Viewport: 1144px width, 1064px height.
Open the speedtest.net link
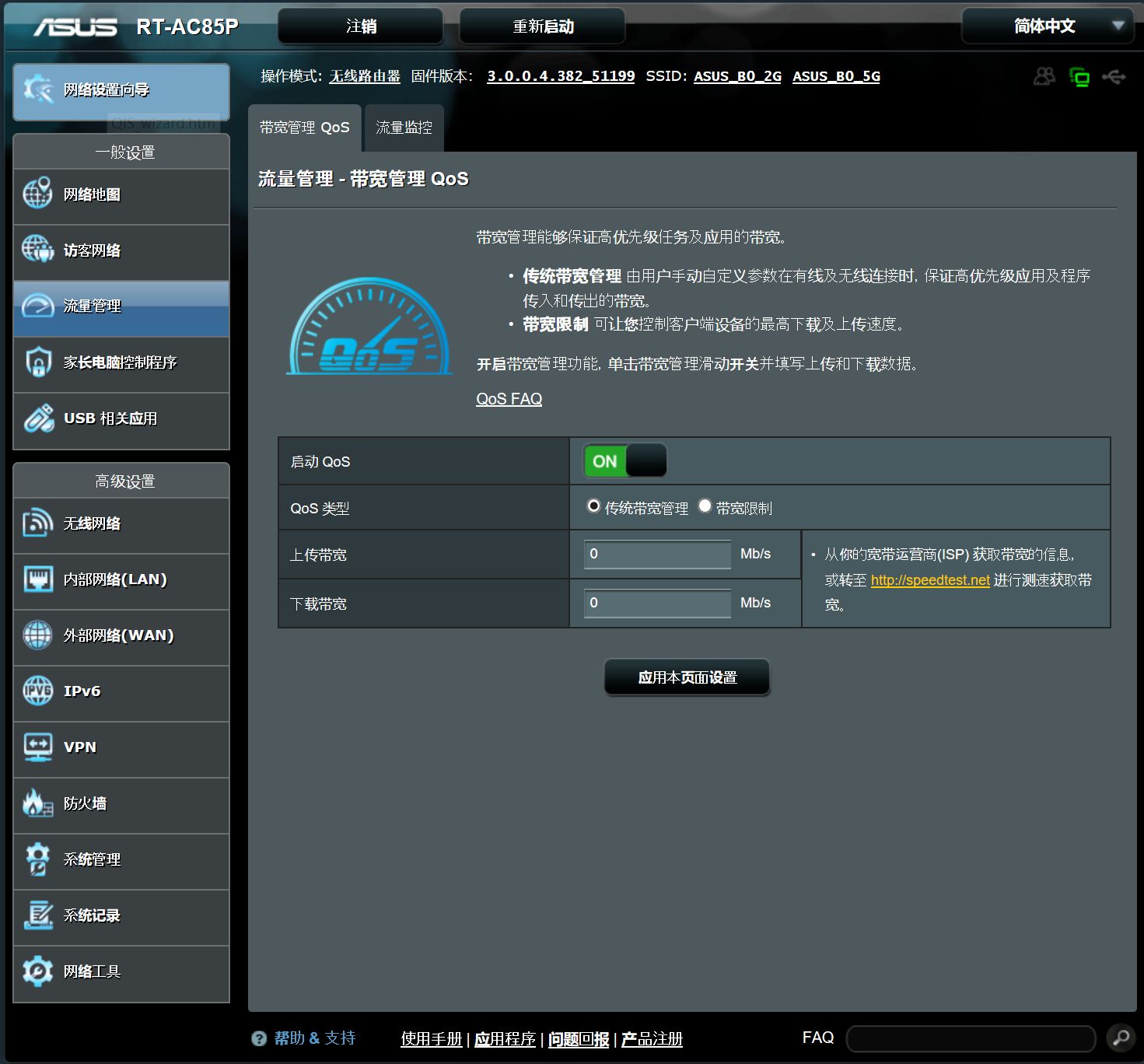click(x=930, y=580)
